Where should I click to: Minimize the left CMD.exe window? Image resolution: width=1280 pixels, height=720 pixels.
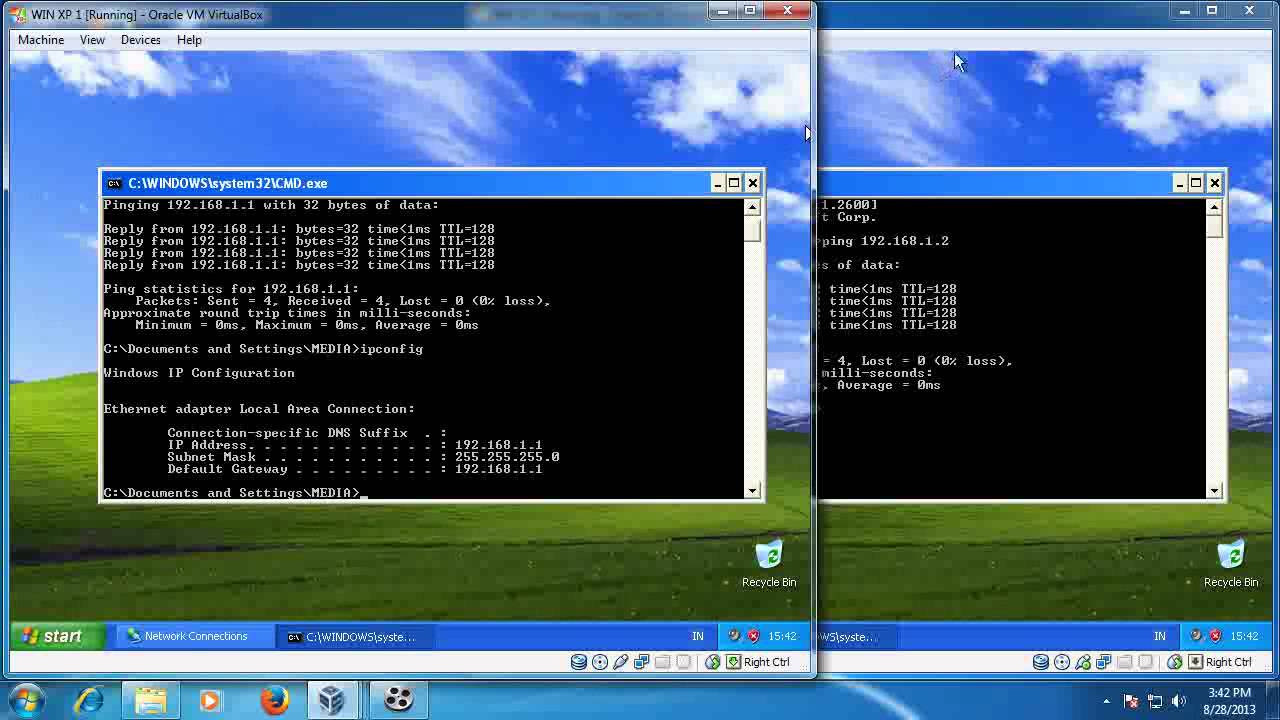[717, 183]
